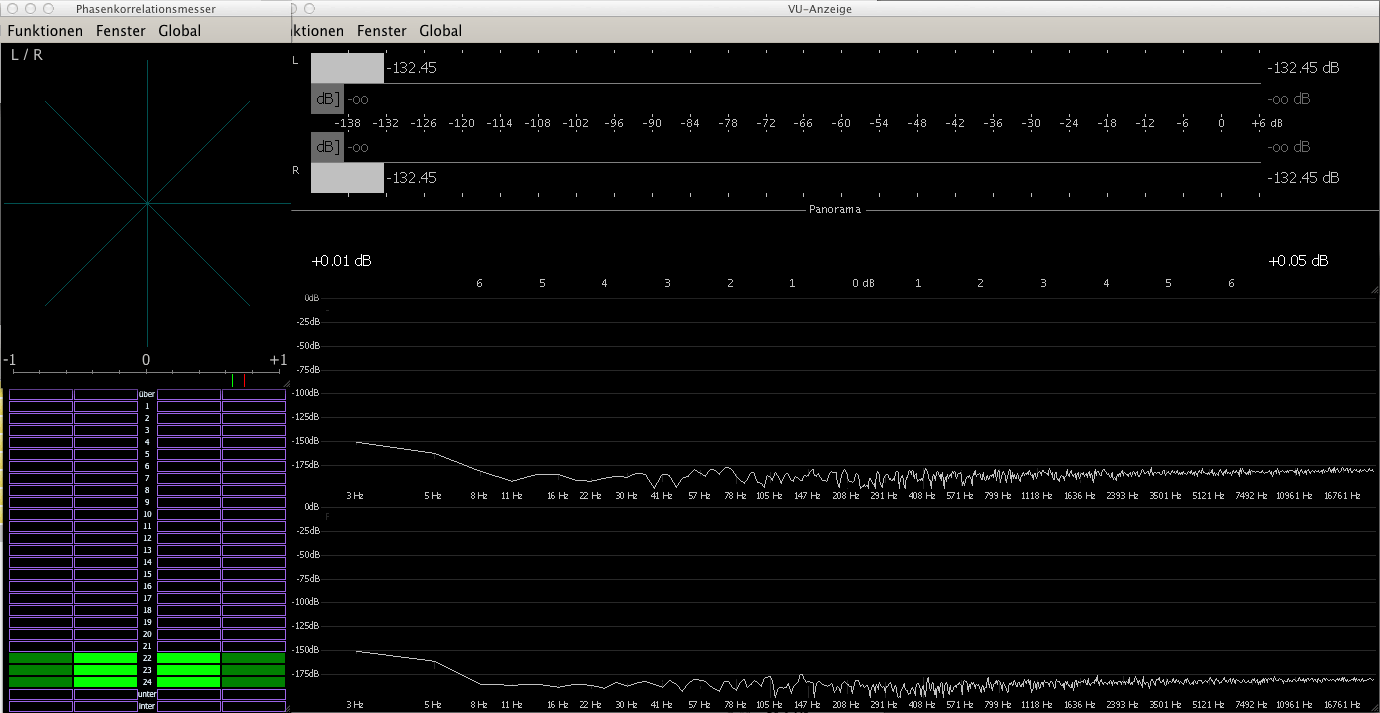
Task: Click the gray L channel level bar
Action: point(347,68)
